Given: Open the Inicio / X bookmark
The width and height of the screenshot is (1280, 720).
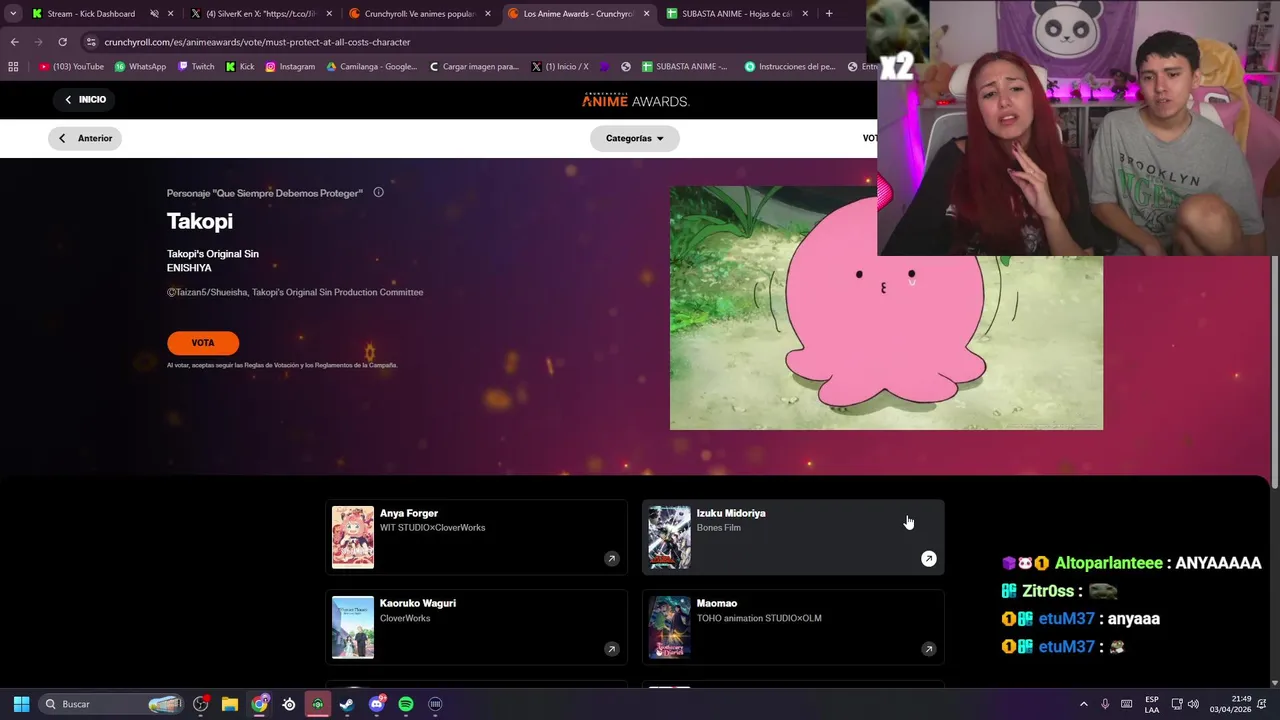Looking at the screenshot, I should 560,67.
